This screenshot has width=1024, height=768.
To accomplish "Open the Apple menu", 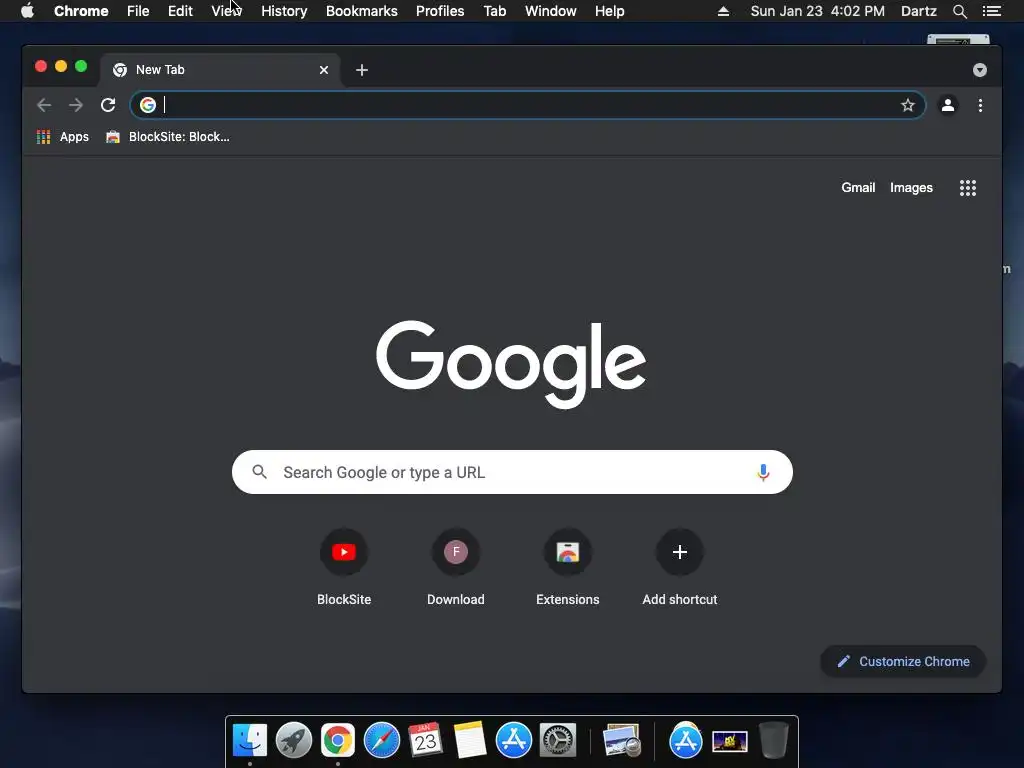I will pyautogui.click(x=27, y=10).
